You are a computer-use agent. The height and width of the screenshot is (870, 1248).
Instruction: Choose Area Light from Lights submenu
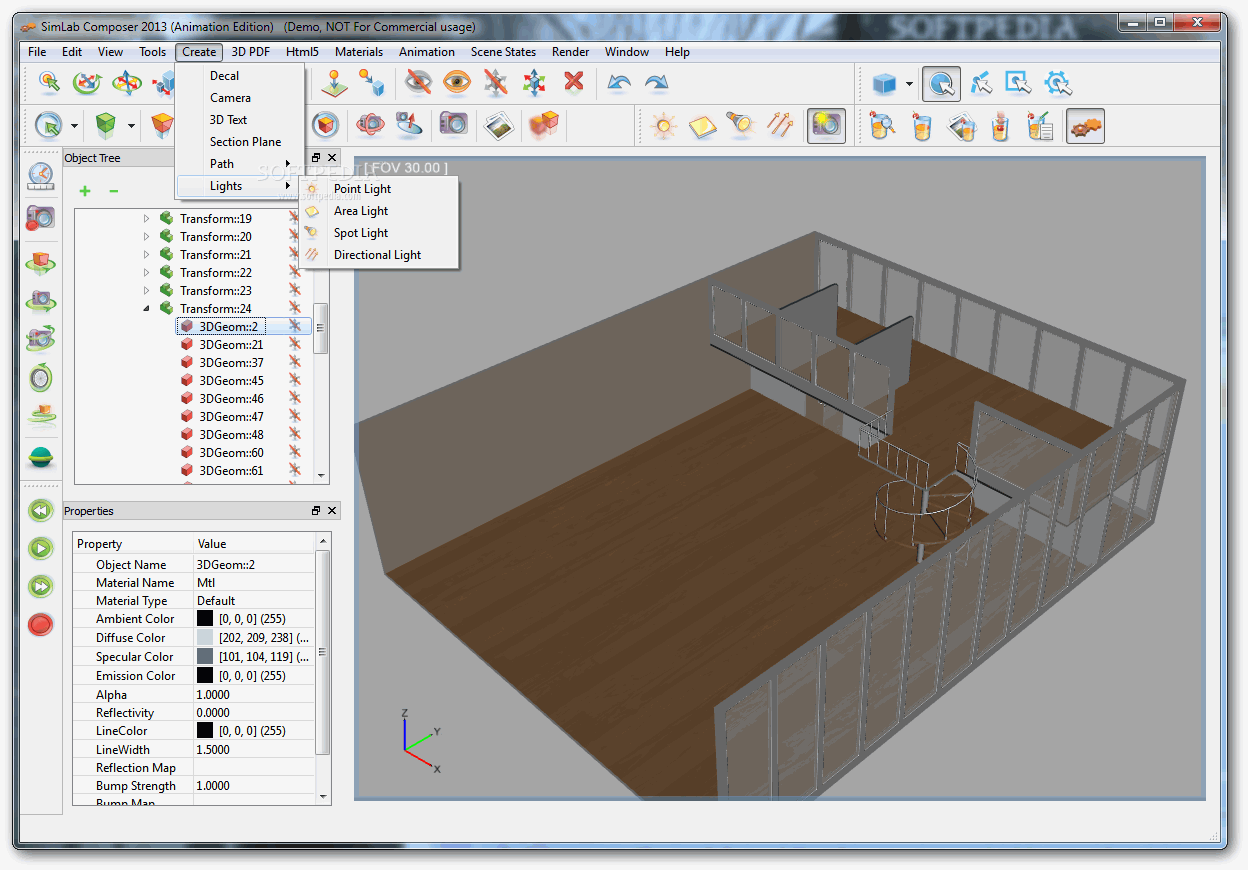[379, 210]
